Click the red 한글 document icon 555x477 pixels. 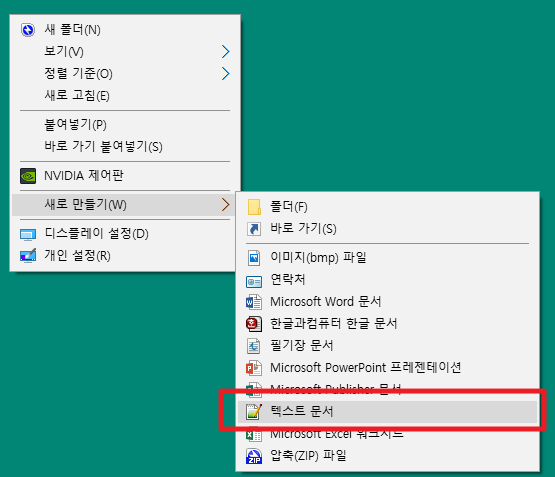tap(254, 324)
